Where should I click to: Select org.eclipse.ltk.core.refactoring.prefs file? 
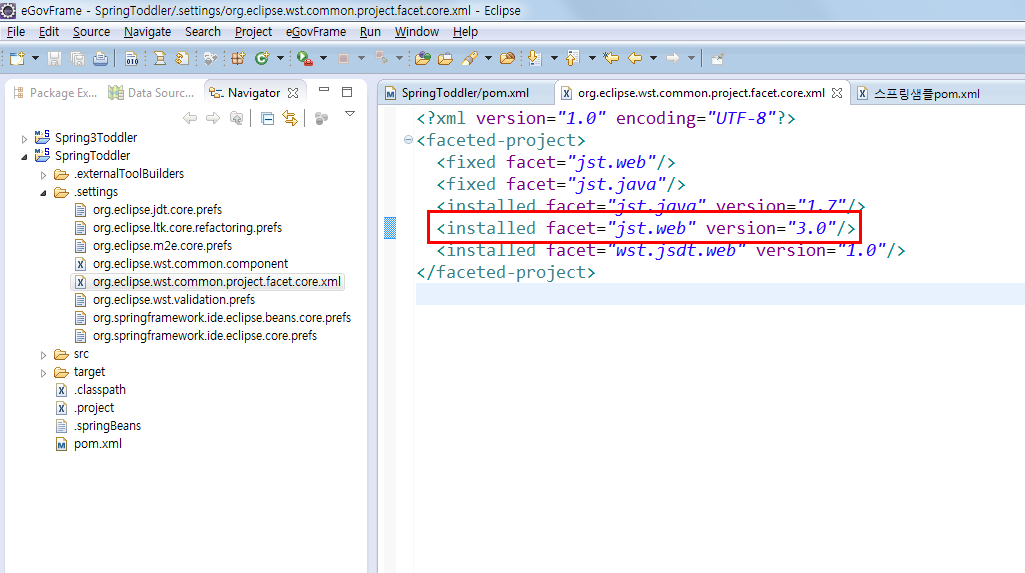(x=187, y=227)
